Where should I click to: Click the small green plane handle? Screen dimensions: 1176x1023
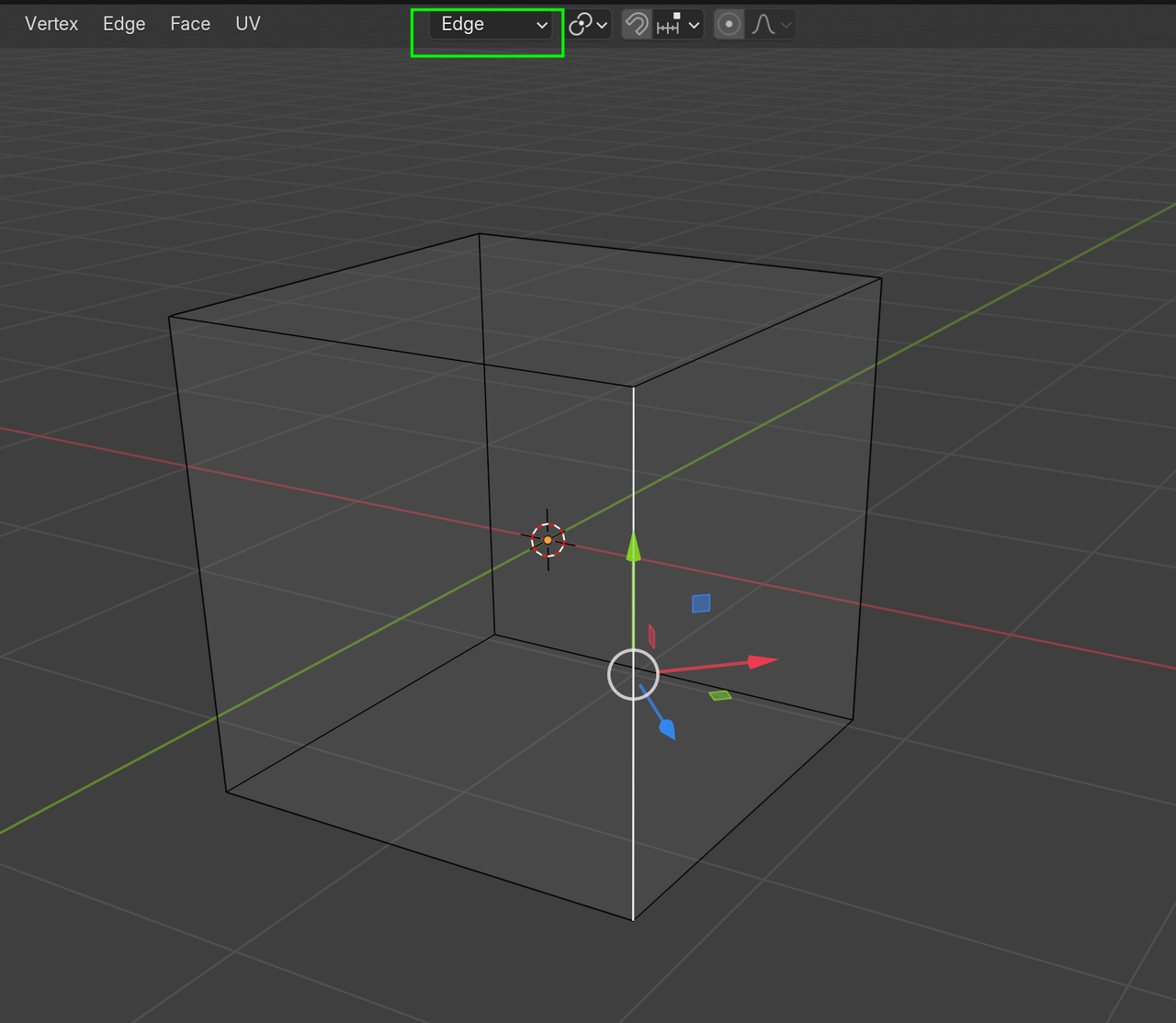tap(720, 695)
